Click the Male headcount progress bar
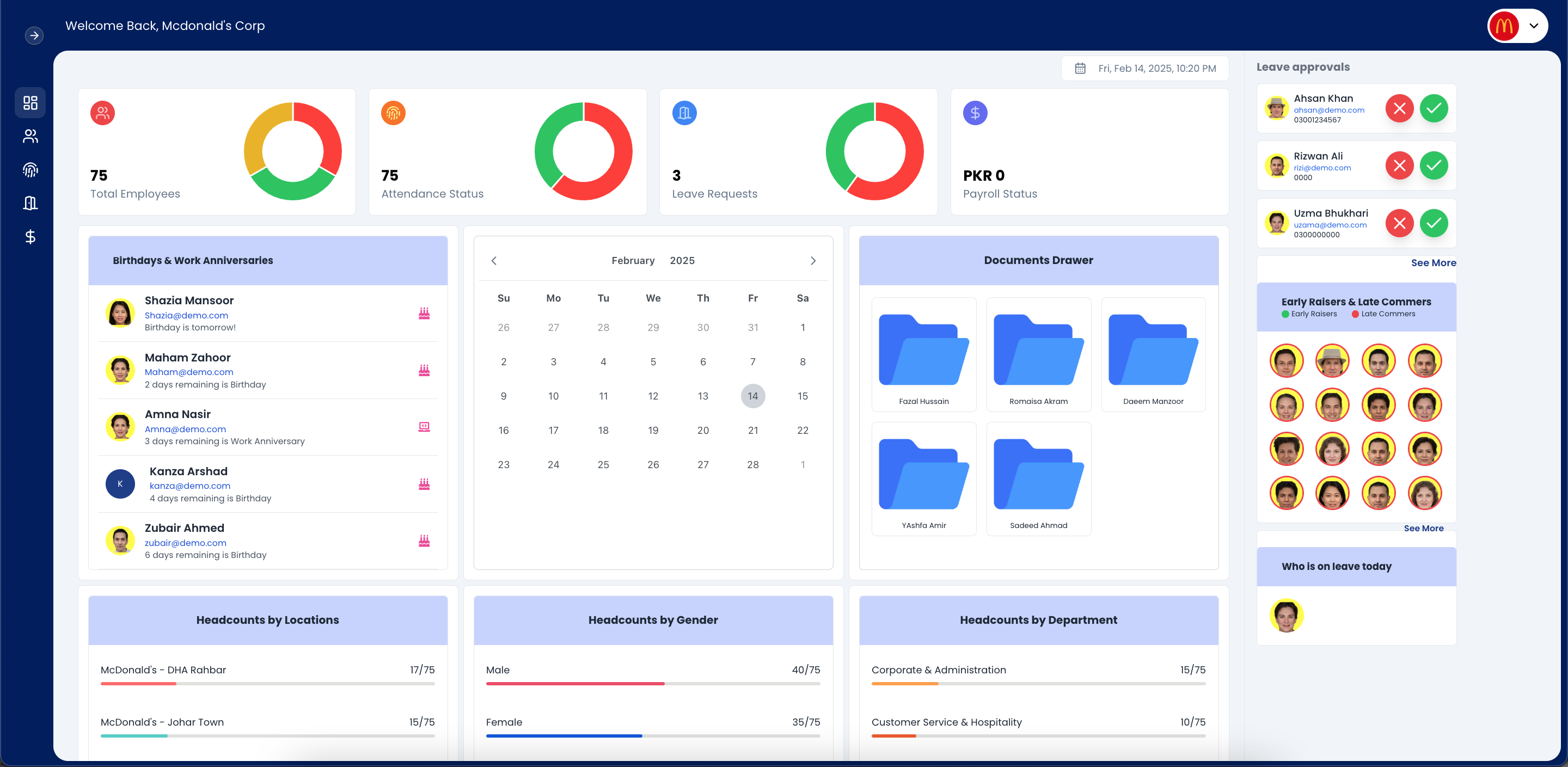Screen dimensions: 1568x767 (x=653, y=684)
